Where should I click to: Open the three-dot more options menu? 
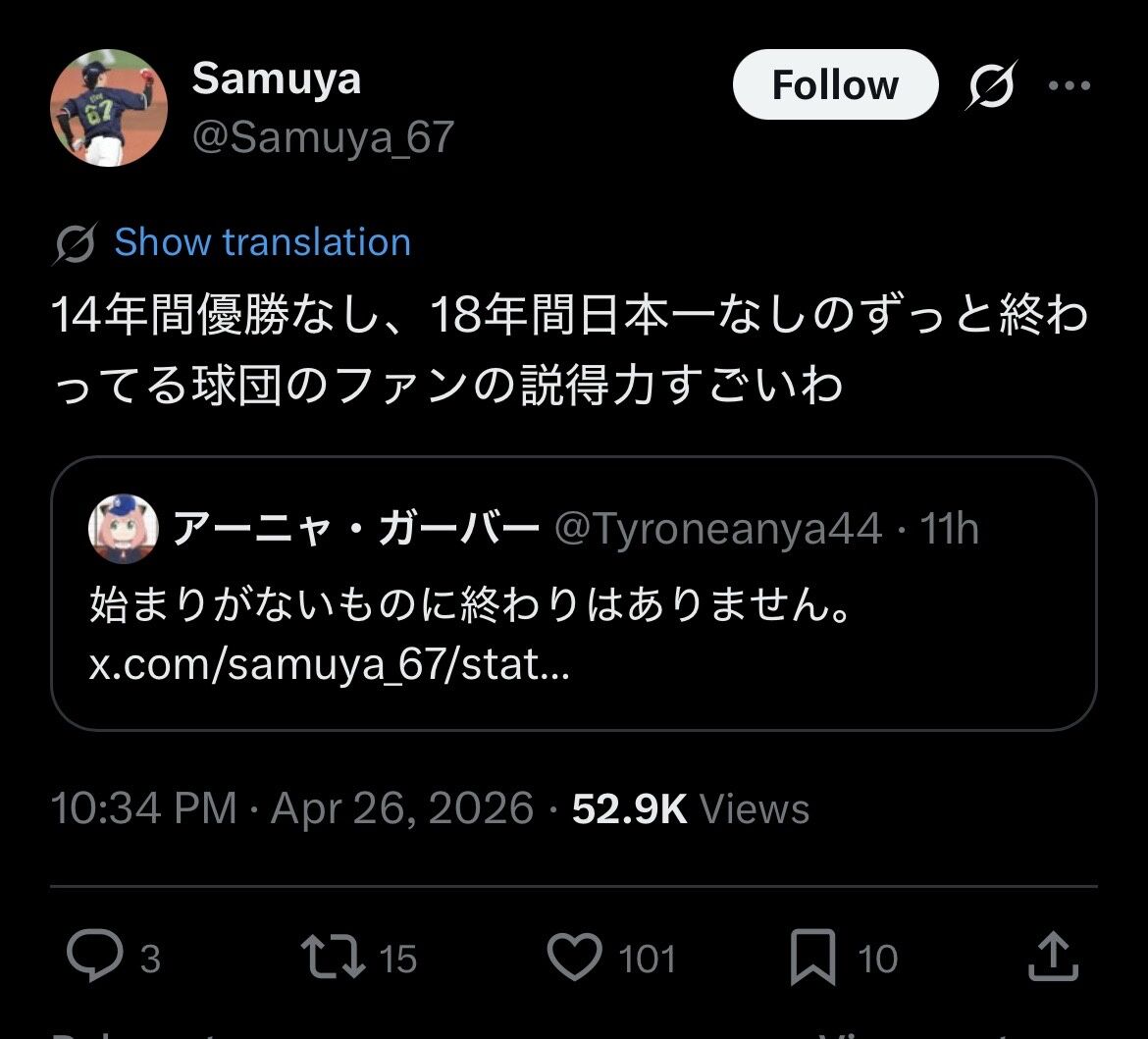(x=1070, y=85)
